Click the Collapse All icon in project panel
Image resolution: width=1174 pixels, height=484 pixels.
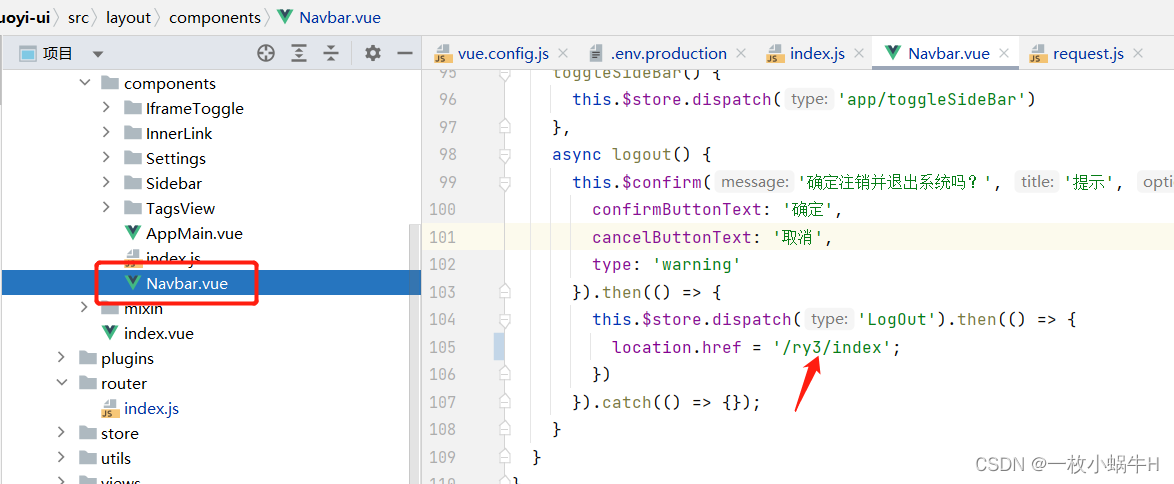331,53
